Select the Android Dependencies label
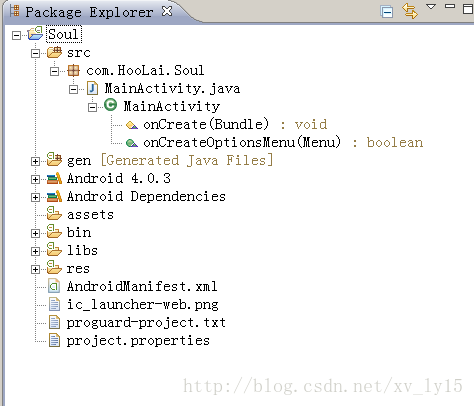The height and width of the screenshot is (406, 474). click(146, 197)
